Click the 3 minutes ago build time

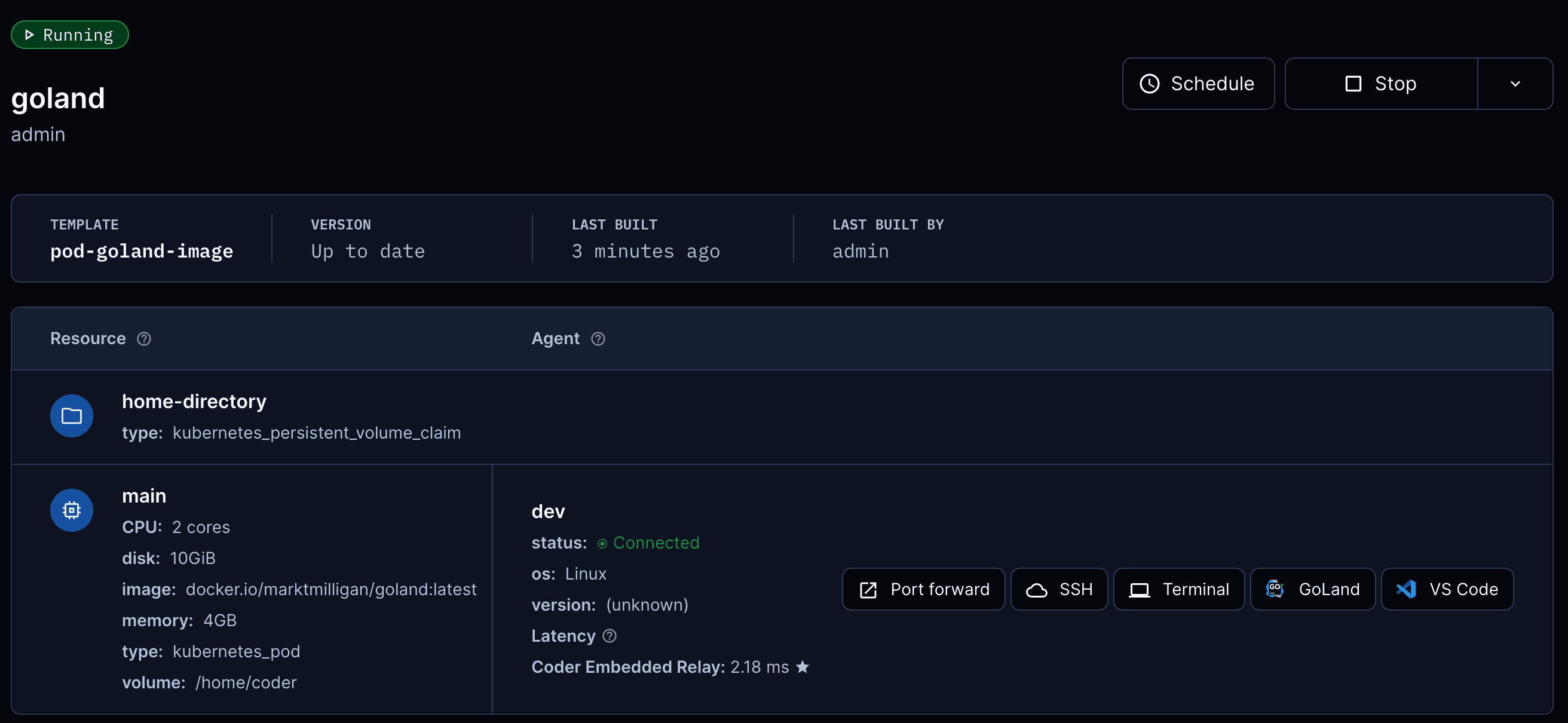645,252
